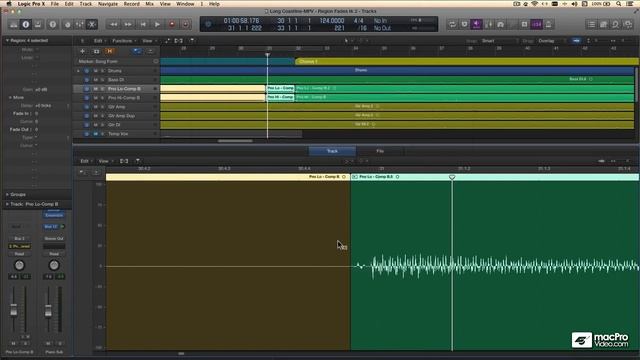The width and height of the screenshot is (640, 360).
Task: Switch to the File tab in editor
Action: pos(380,151)
